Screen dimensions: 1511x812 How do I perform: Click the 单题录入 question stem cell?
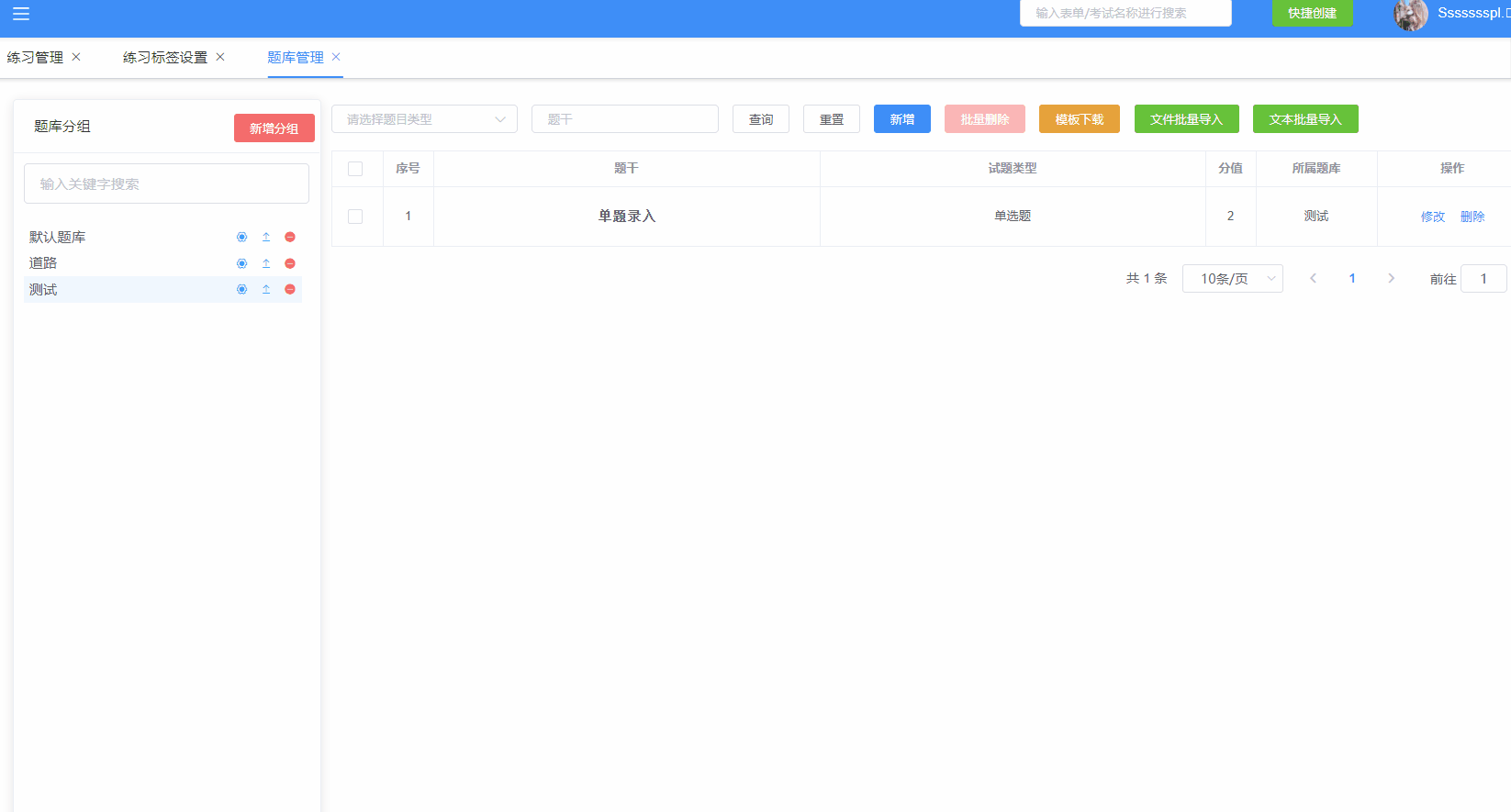(x=627, y=217)
